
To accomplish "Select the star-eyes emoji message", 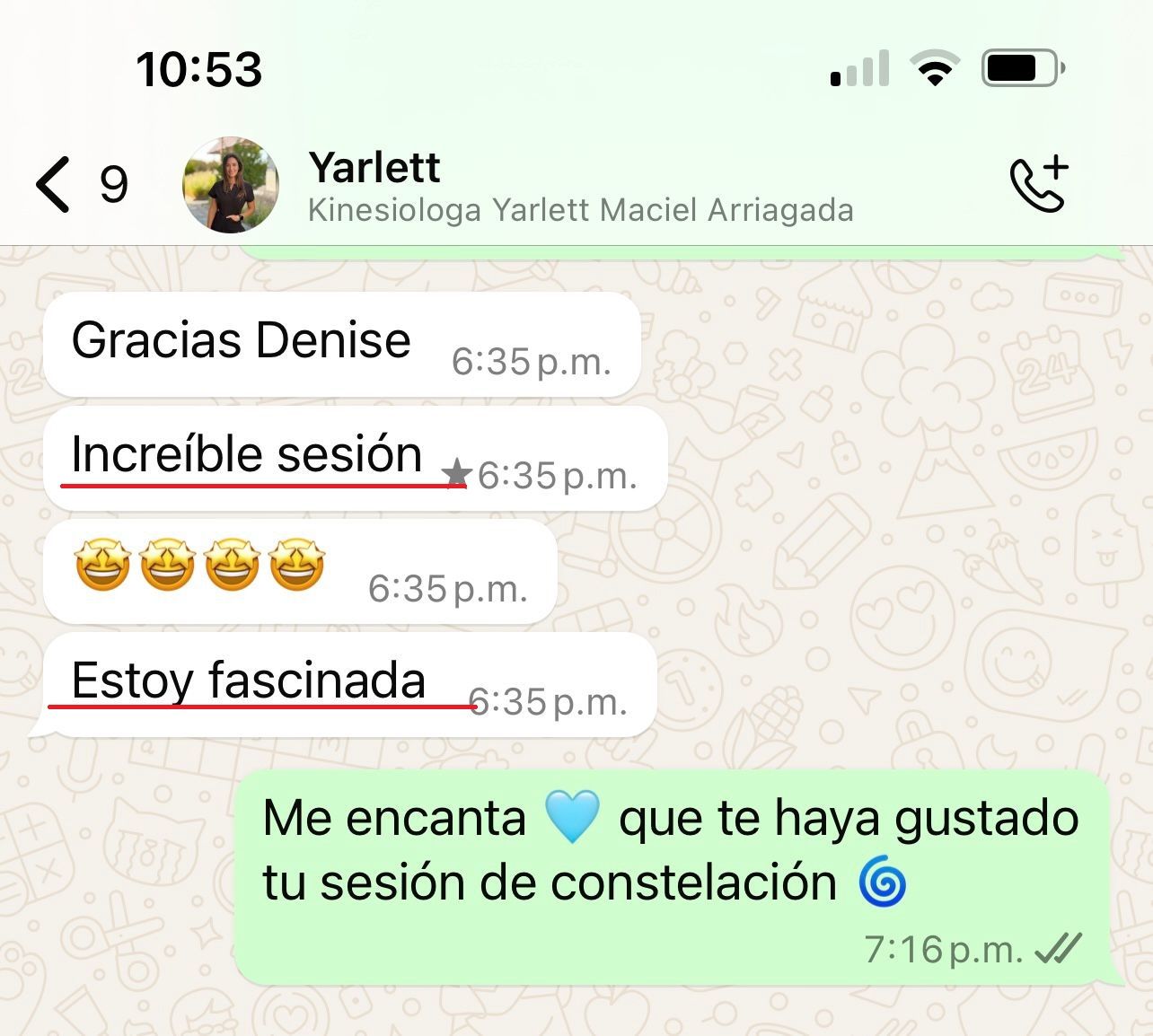I will click(300, 571).
